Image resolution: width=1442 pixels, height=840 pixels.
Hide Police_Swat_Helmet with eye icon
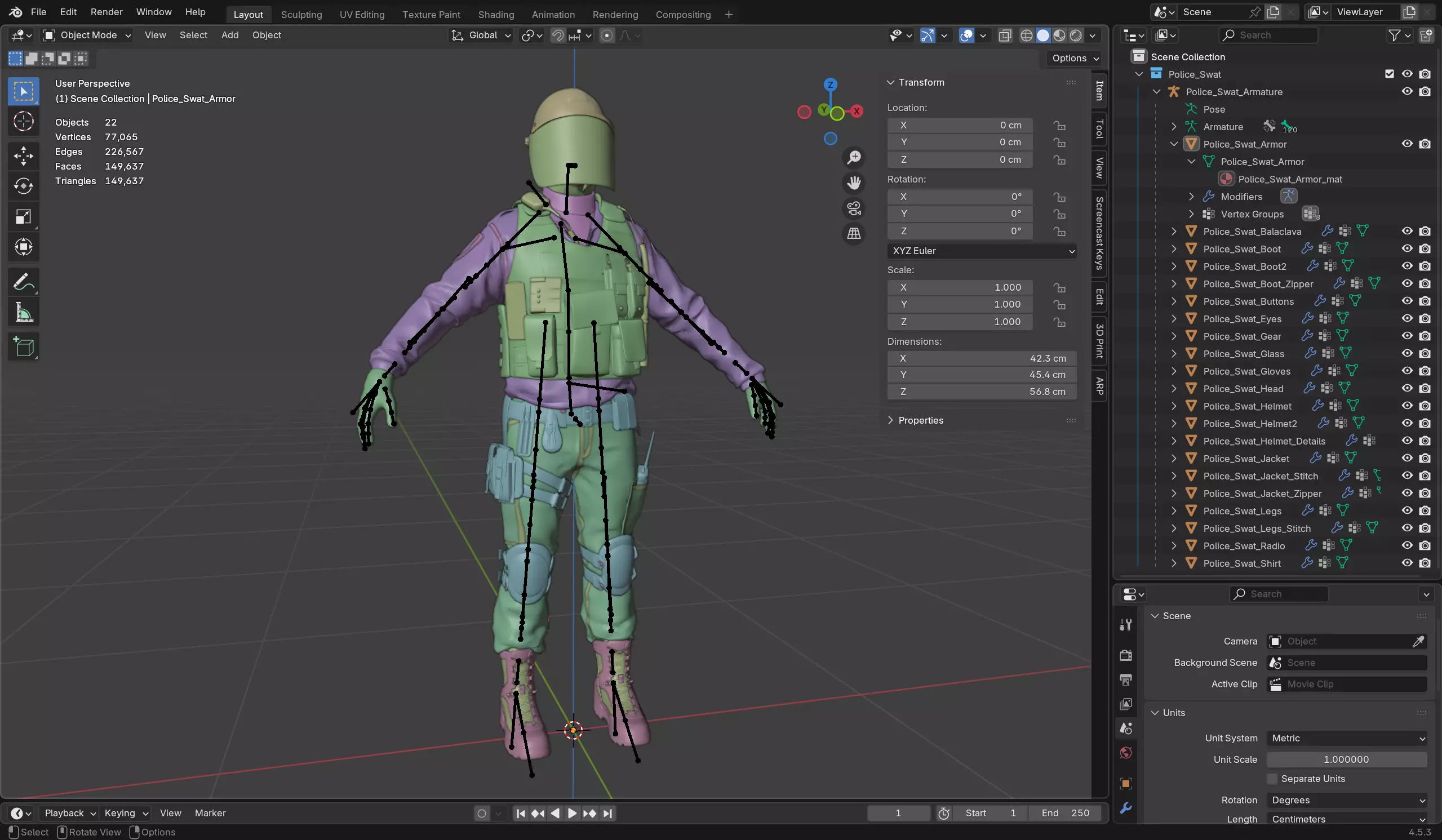click(1406, 406)
